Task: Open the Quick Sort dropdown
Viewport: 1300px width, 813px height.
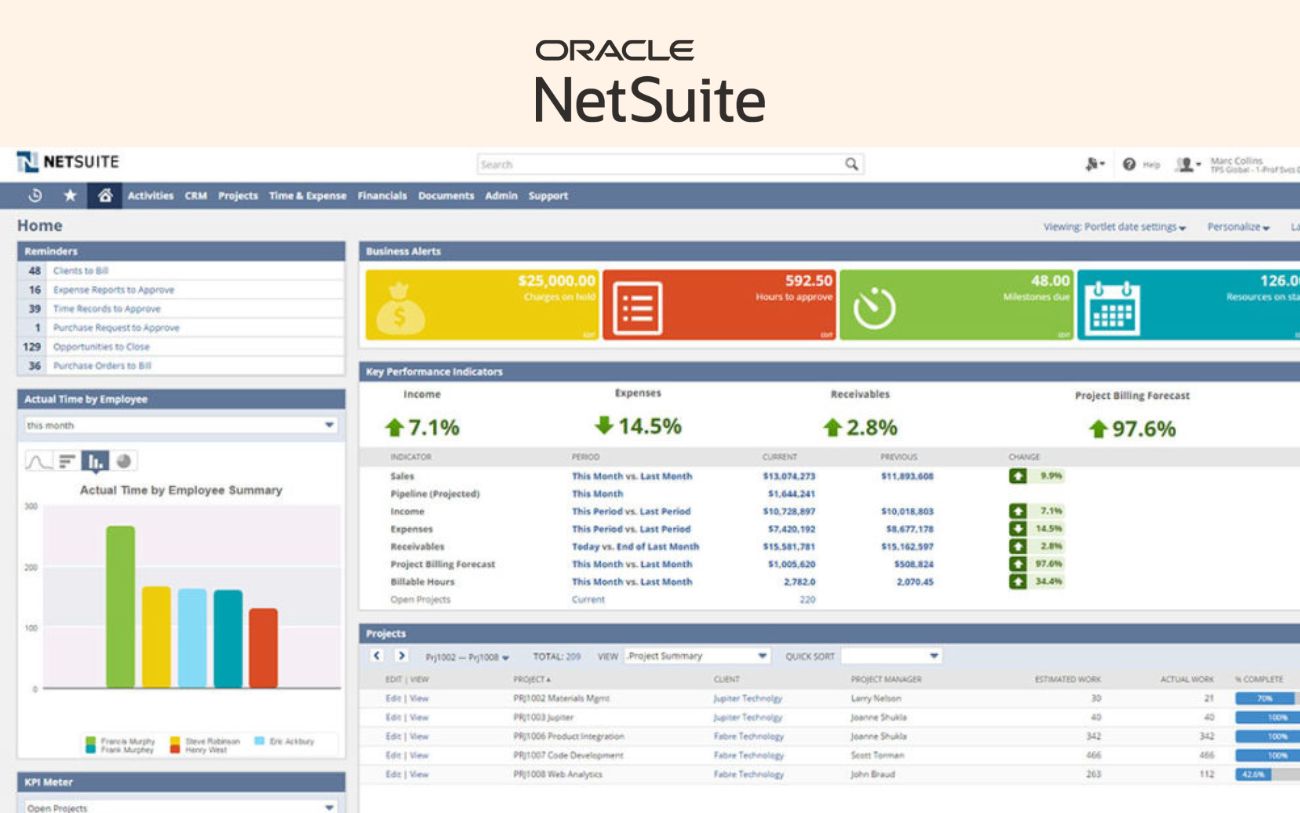Action: click(891, 656)
